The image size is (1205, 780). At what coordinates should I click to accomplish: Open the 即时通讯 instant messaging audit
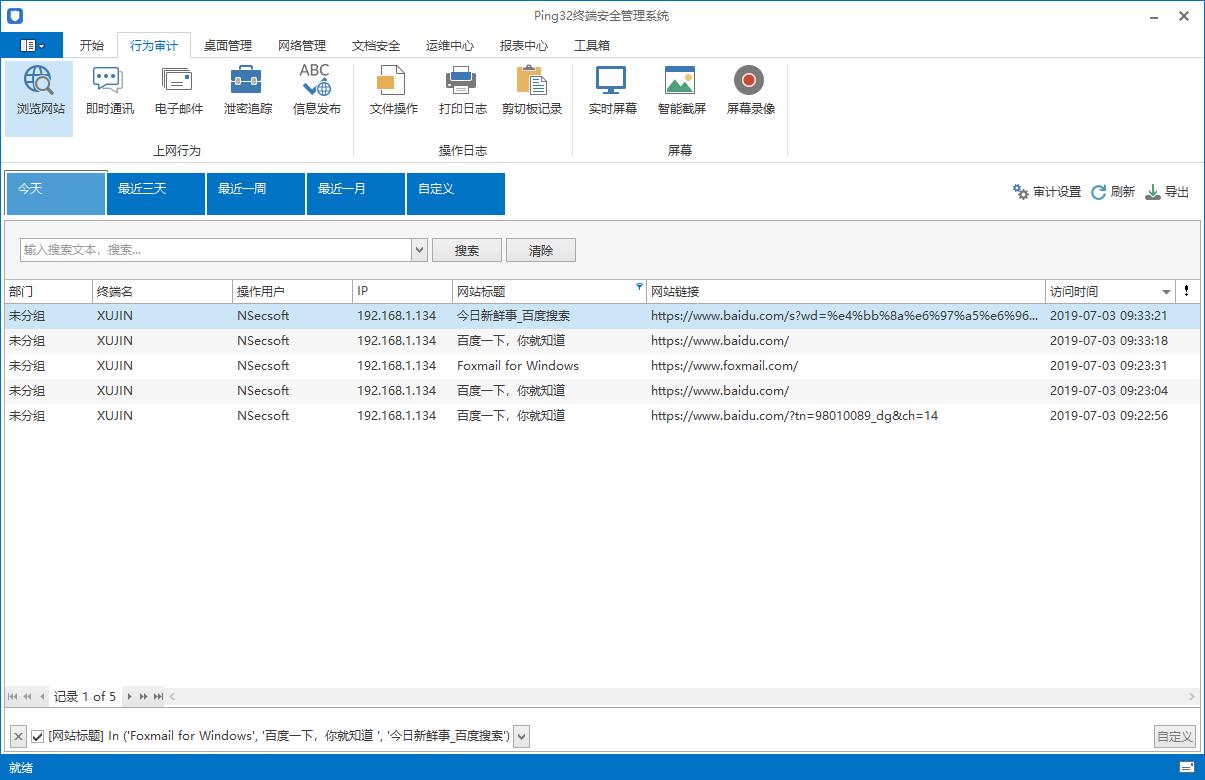(109, 91)
